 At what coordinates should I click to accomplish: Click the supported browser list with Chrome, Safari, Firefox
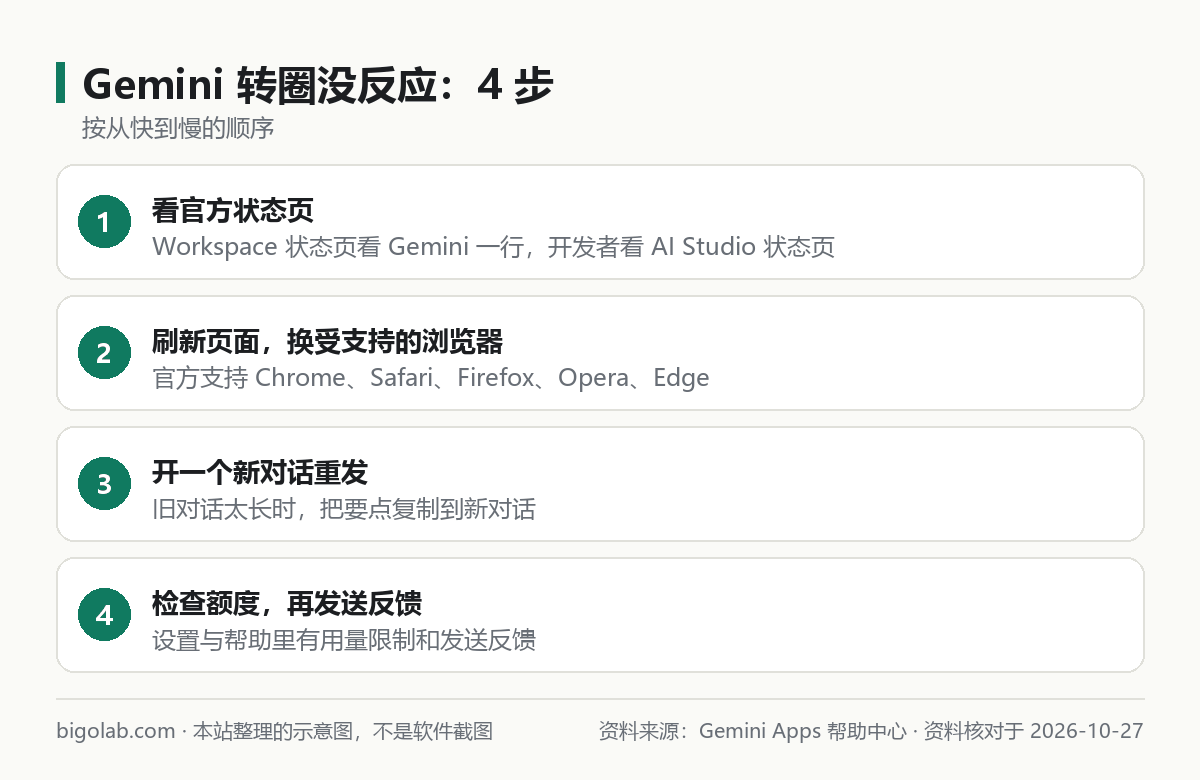[x=431, y=378]
